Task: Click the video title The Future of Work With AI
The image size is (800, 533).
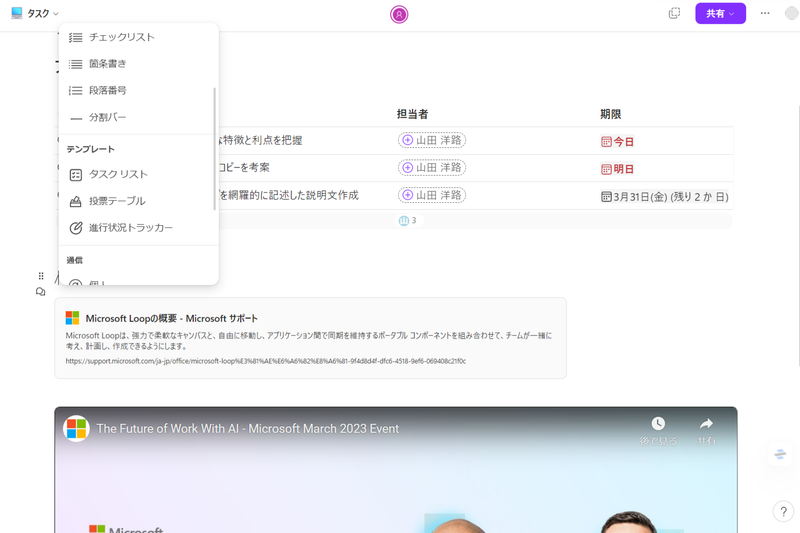Action: point(247,429)
